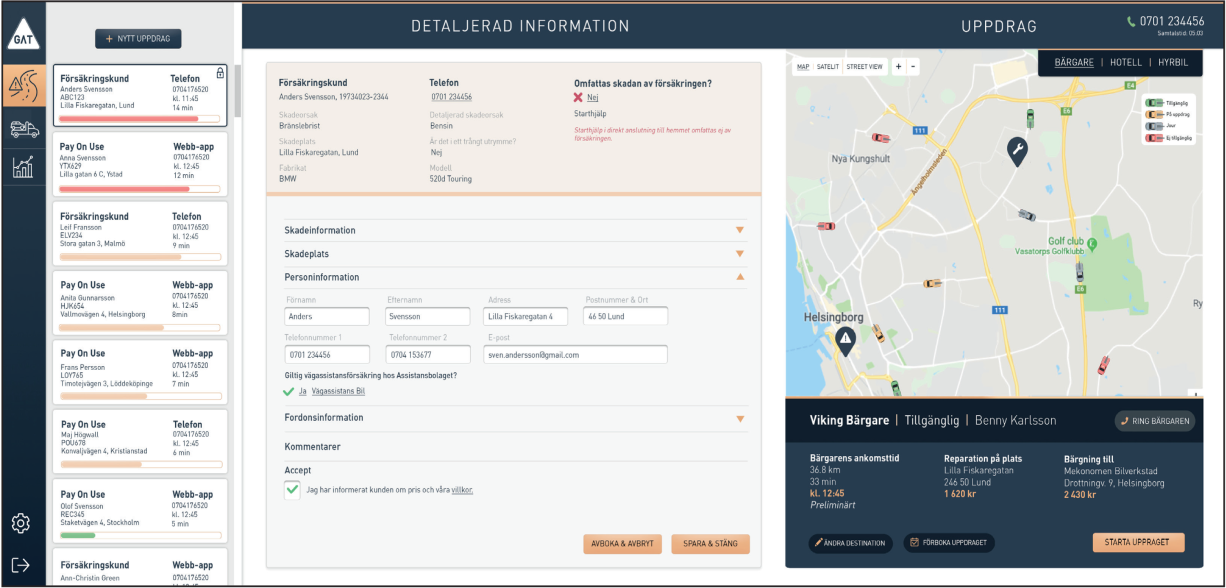Screen dimensions: 1226x588
Task: Open settings gear in sidebar
Action: (21, 523)
